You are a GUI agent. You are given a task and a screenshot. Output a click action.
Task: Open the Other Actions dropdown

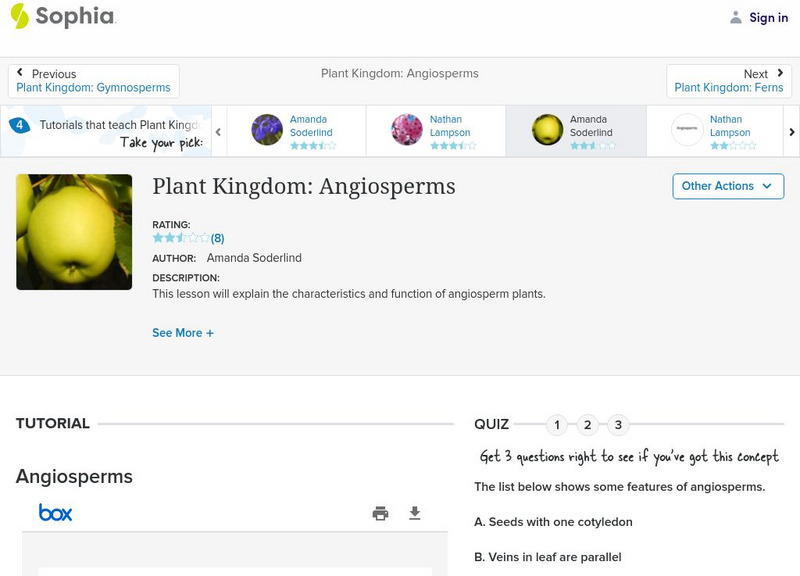(x=727, y=186)
